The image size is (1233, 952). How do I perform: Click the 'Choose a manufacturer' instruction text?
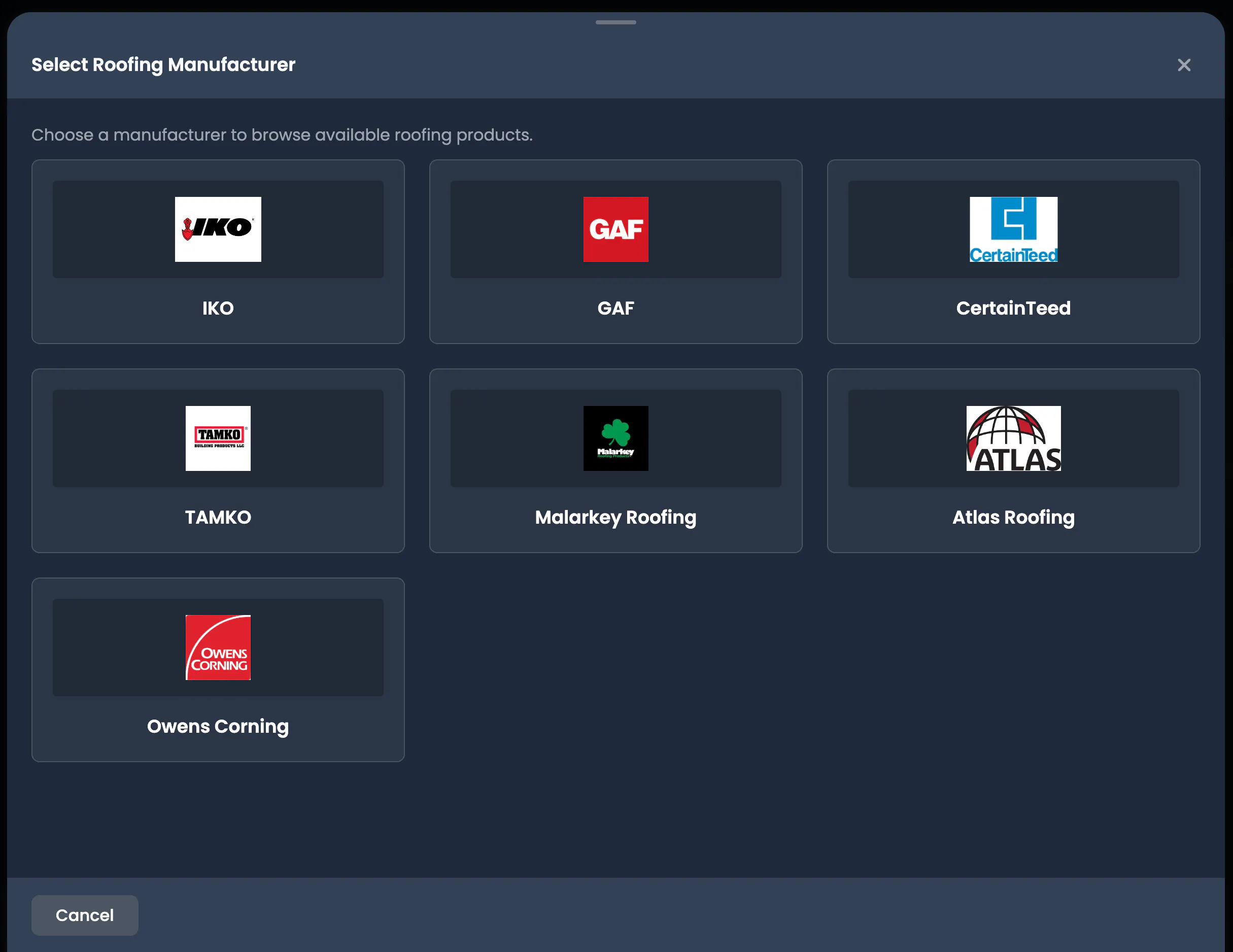[282, 135]
